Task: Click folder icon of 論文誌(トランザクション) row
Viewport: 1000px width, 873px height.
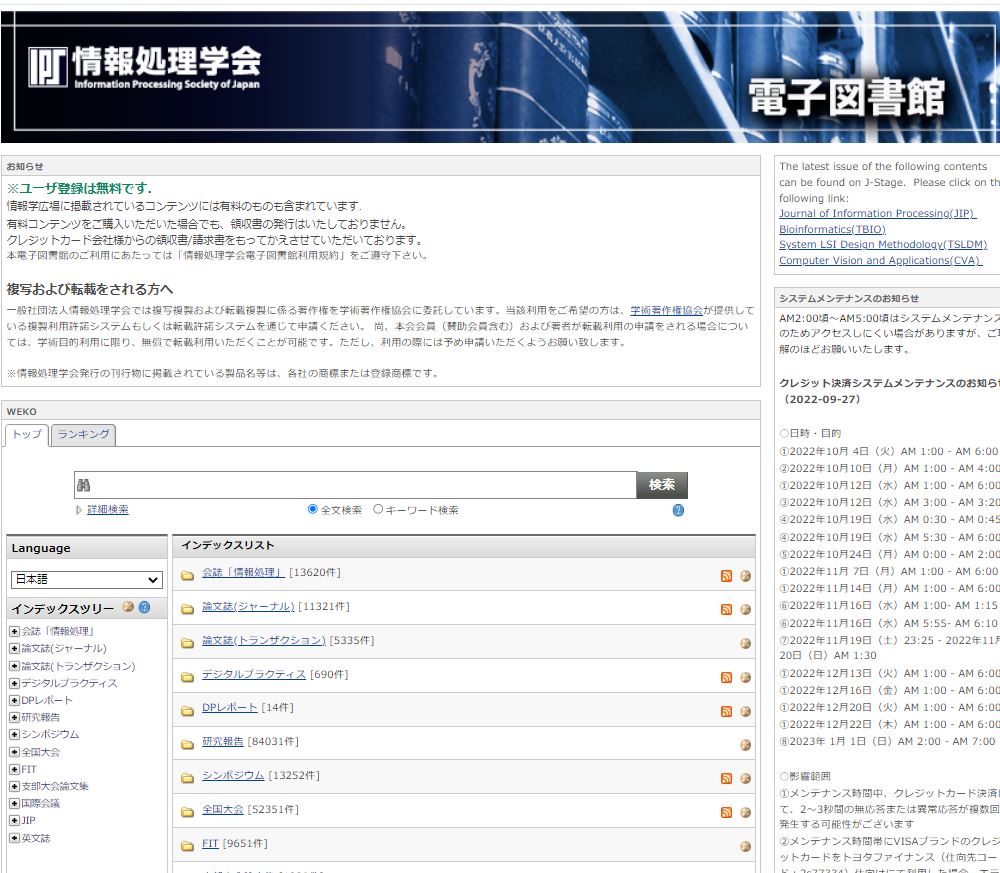Action: point(187,643)
